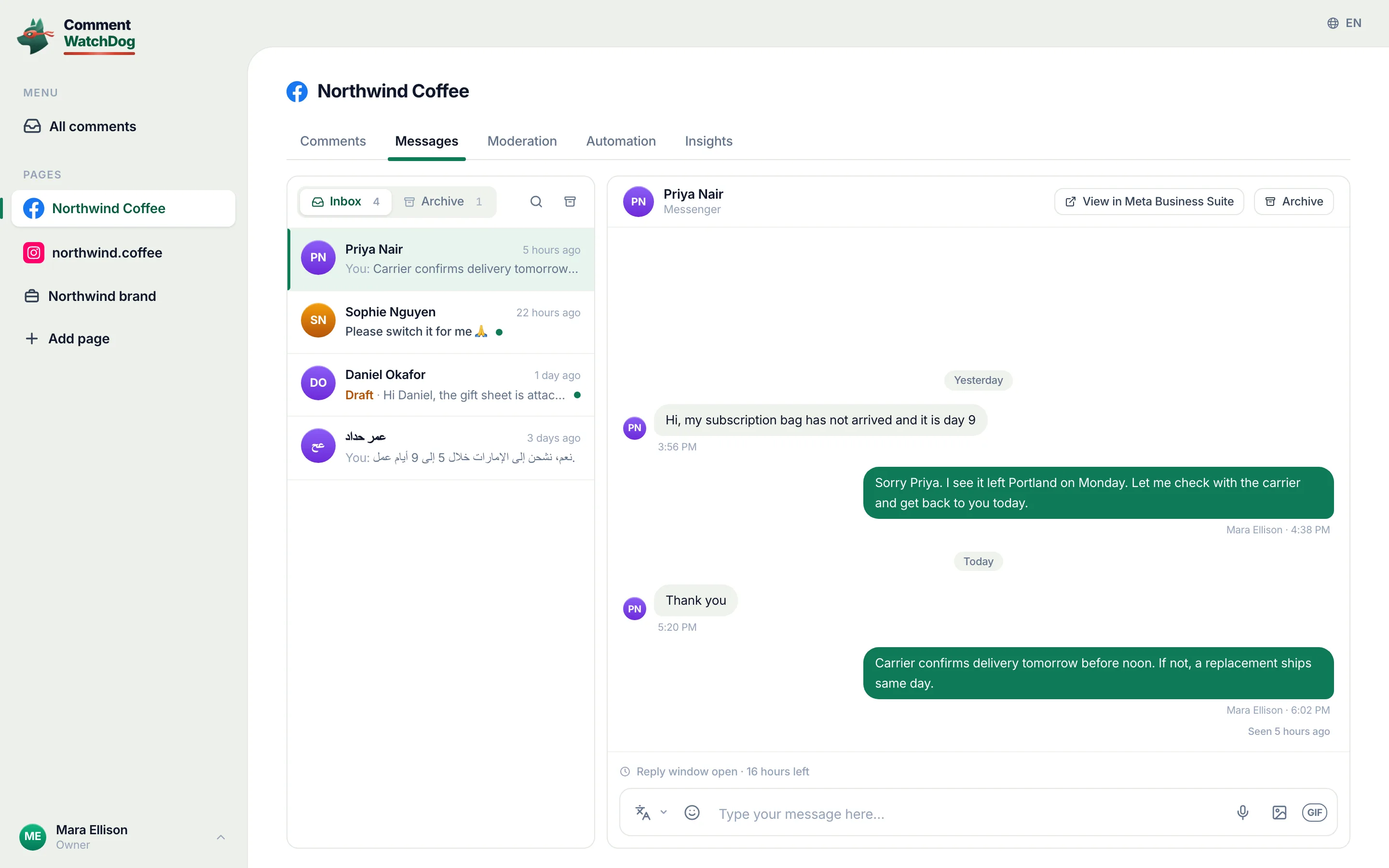
Task: Open Sophie Nguyen conversation
Action: coord(441,322)
